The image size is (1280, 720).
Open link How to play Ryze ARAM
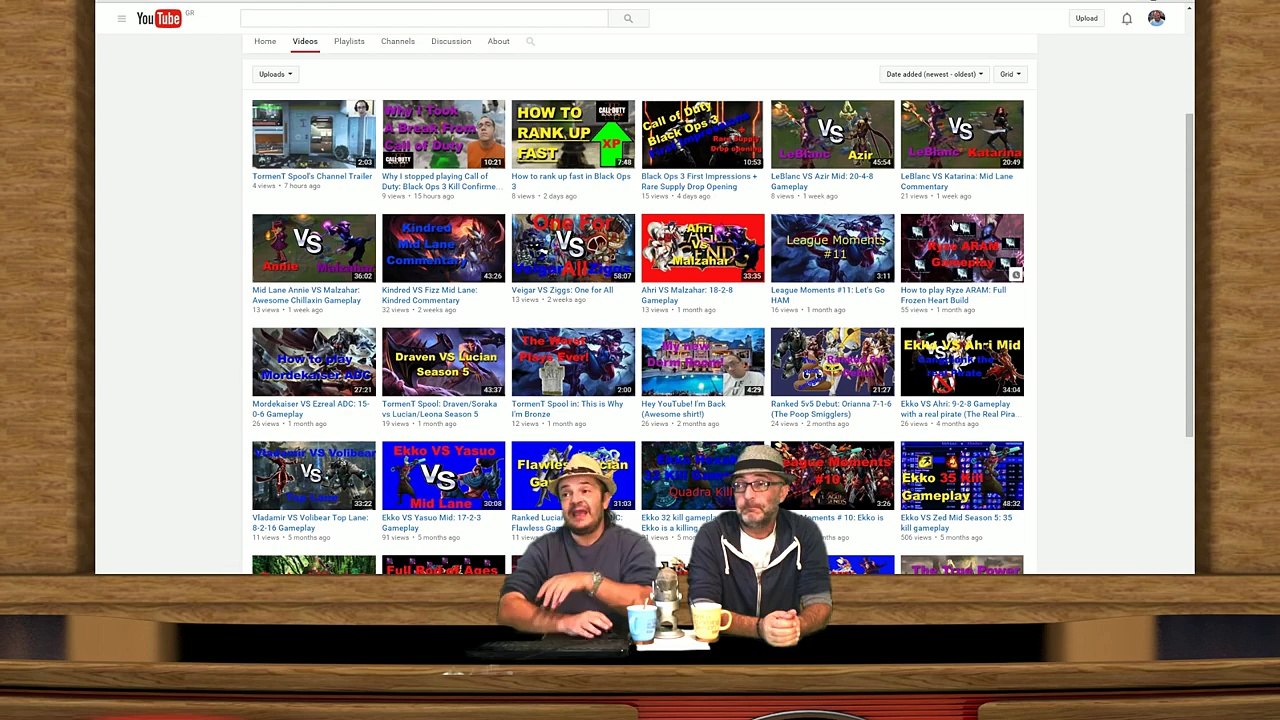pyautogui.click(x=954, y=296)
